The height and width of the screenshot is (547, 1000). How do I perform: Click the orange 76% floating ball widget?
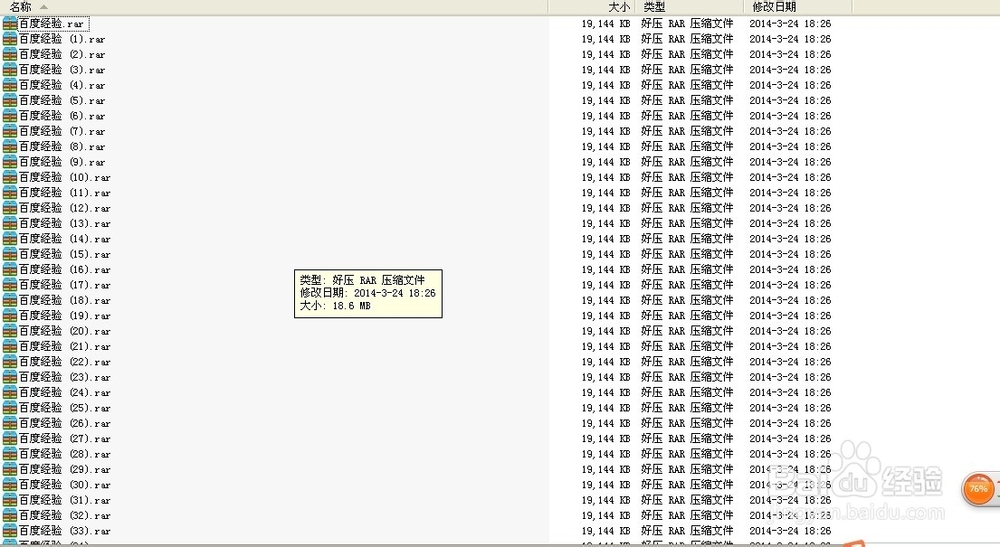pos(979,489)
